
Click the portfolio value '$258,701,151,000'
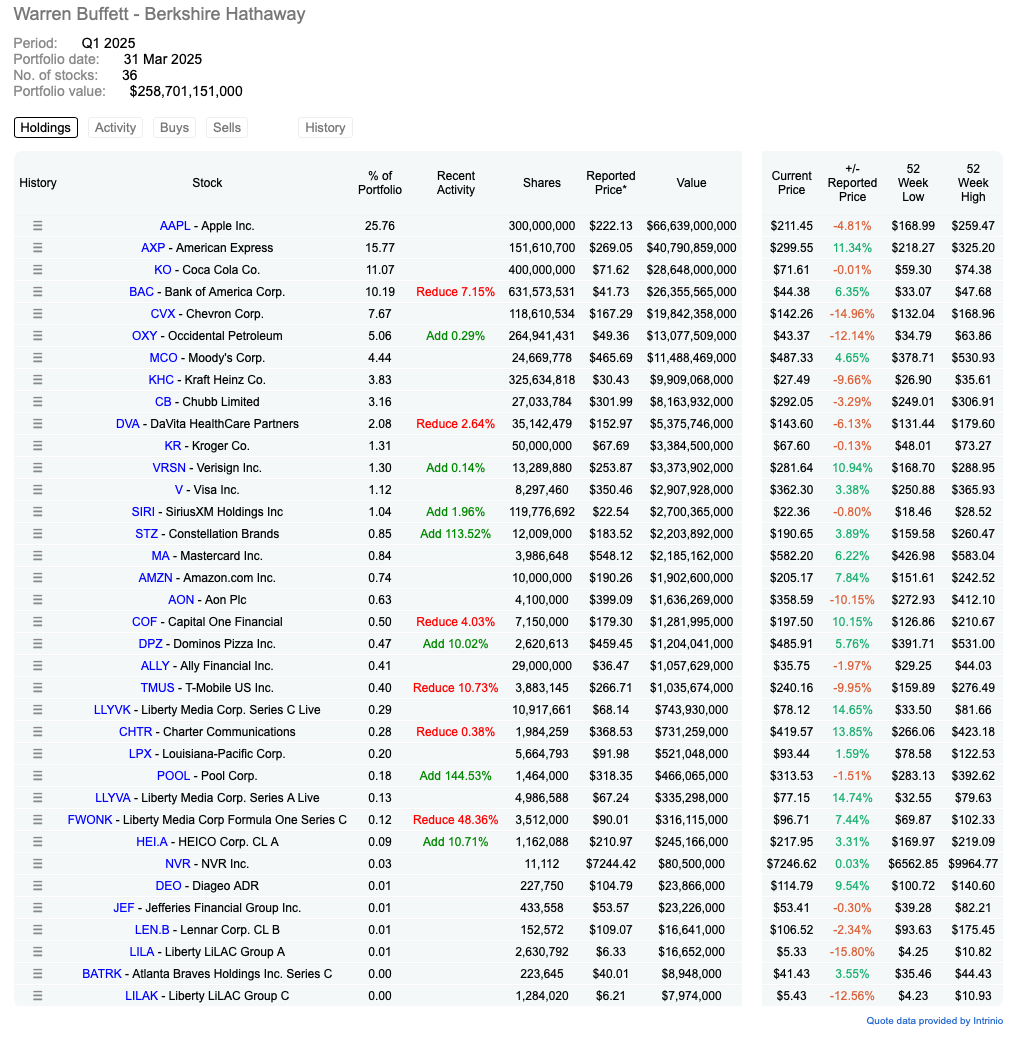point(186,91)
